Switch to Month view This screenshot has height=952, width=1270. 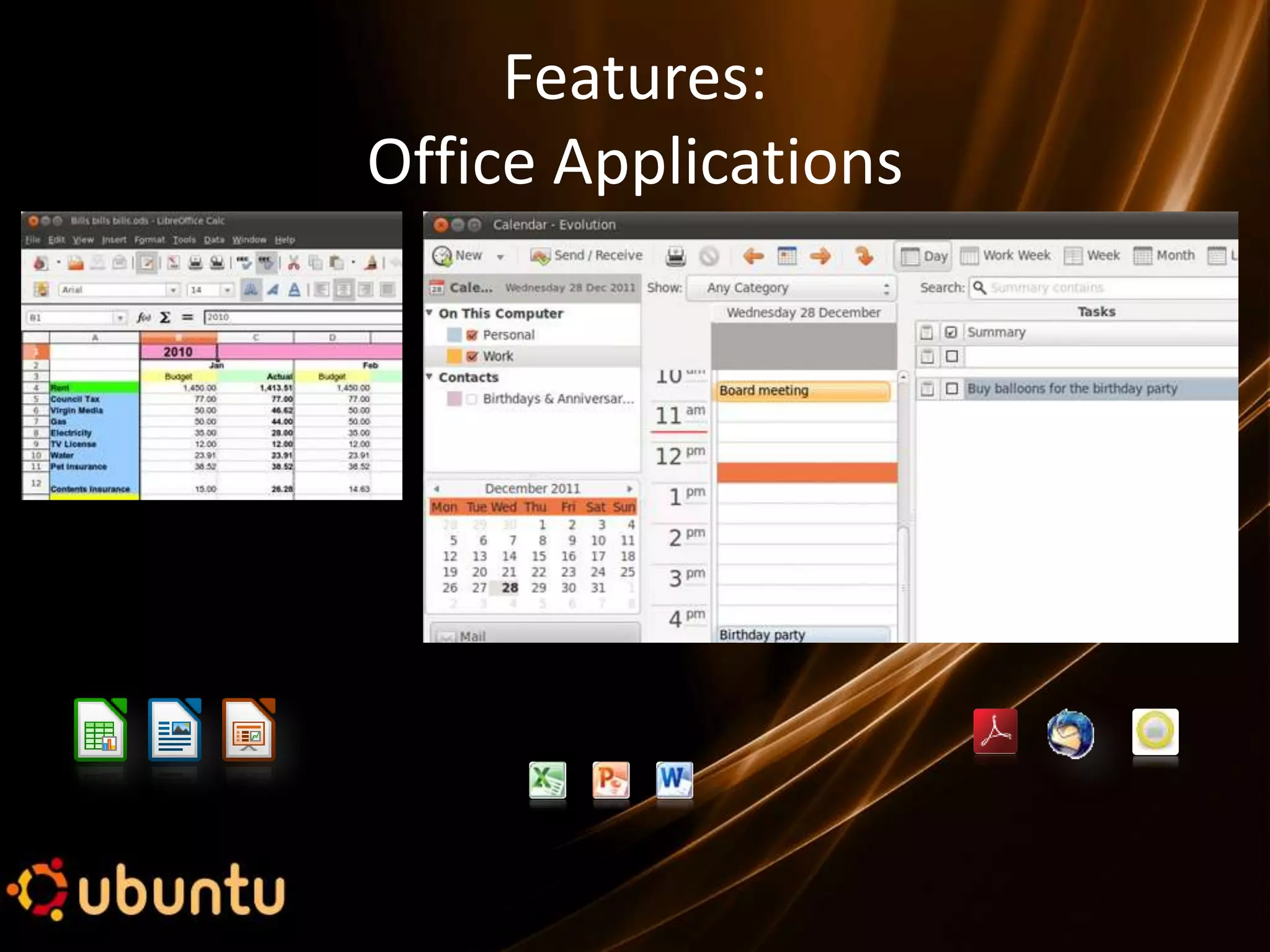click(x=1164, y=255)
